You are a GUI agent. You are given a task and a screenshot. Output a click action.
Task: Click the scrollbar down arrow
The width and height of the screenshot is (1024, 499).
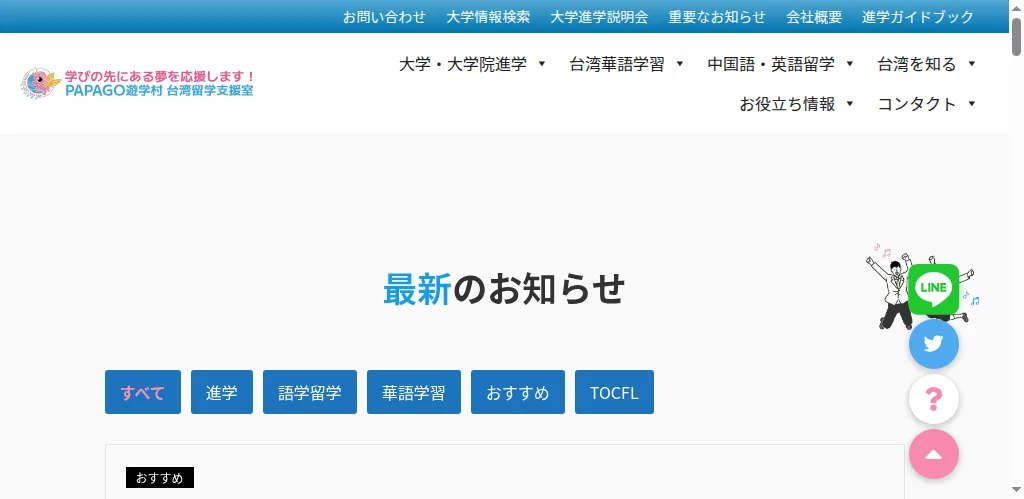point(1017,491)
